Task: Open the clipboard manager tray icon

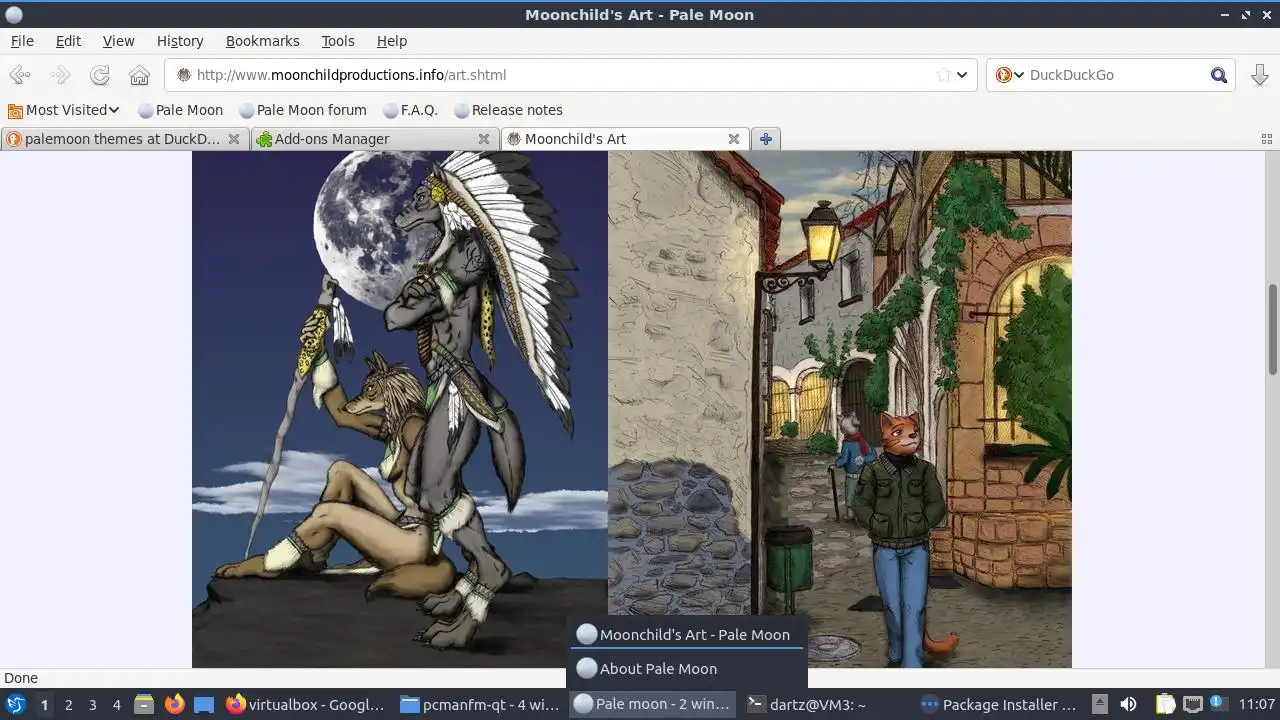Action: [1165, 704]
